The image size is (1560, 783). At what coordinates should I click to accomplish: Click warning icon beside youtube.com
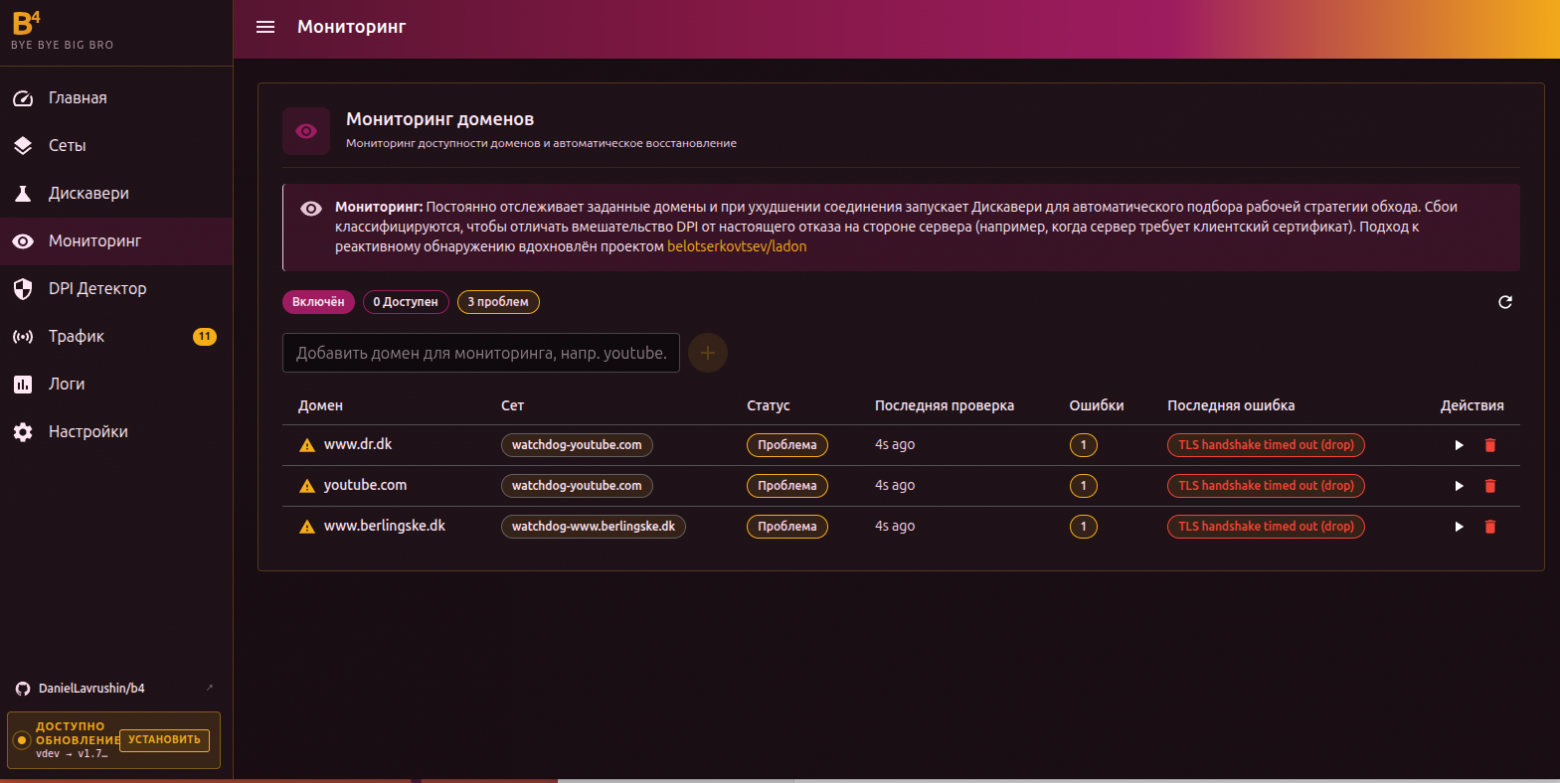pyautogui.click(x=308, y=486)
